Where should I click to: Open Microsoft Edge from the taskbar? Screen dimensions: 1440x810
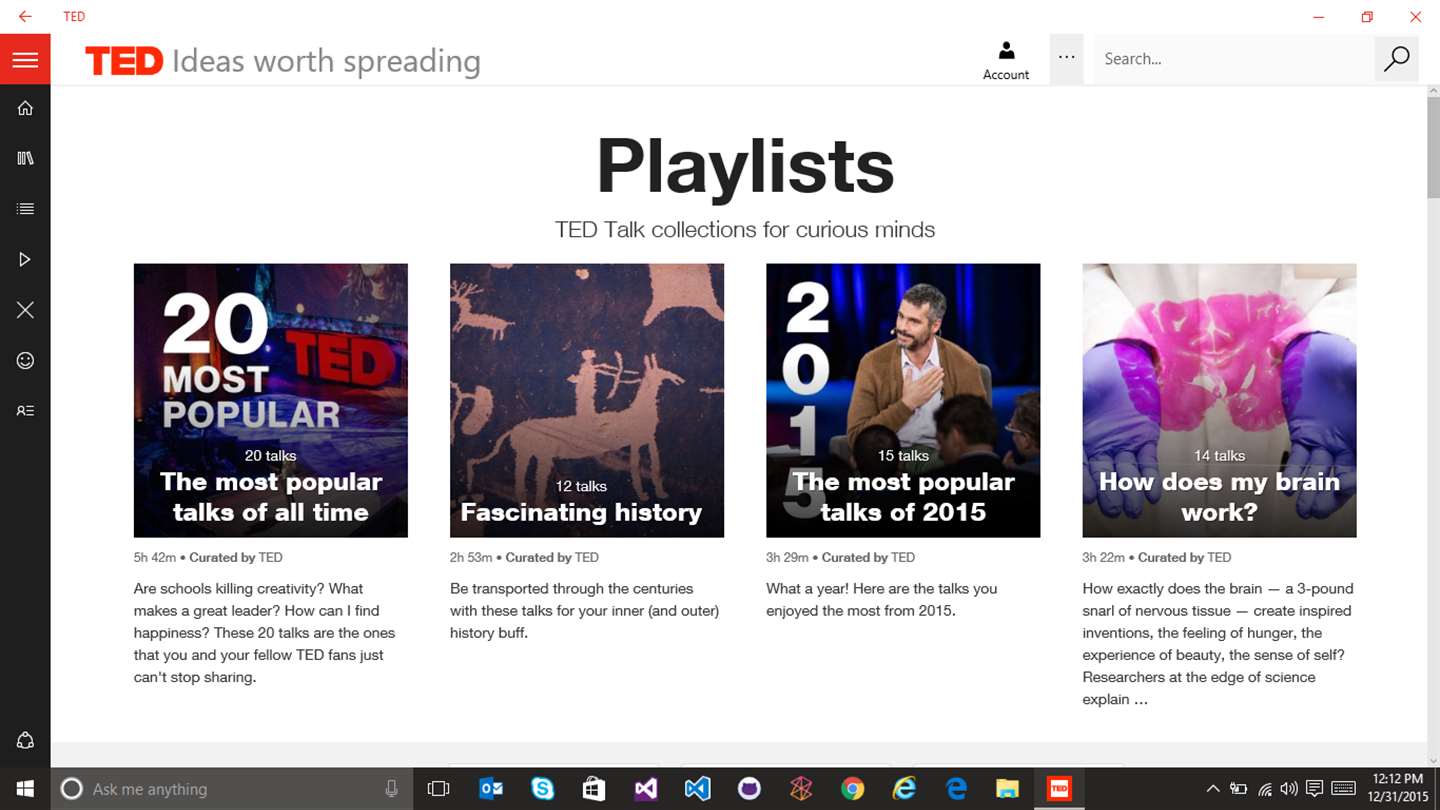956,789
